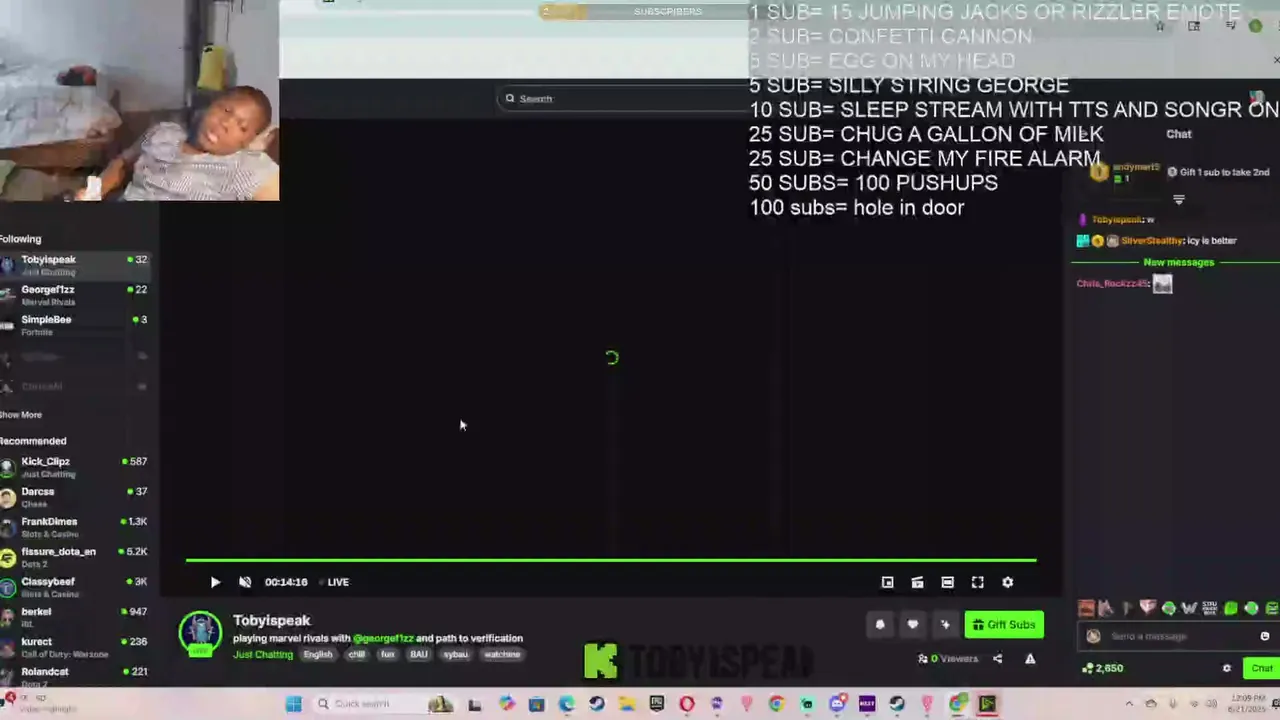Start playback with the player's play button

(x=215, y=582)
